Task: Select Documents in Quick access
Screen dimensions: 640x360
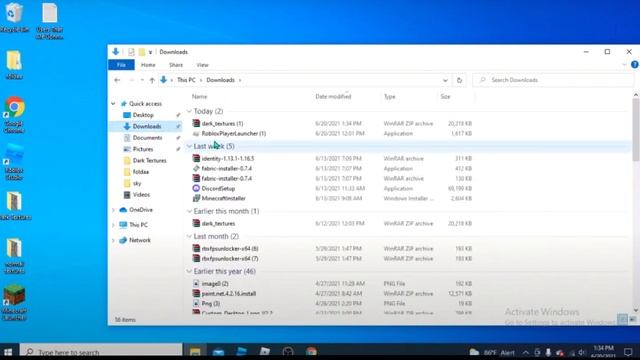Action: pyautogui.click(x=147, y=138)
